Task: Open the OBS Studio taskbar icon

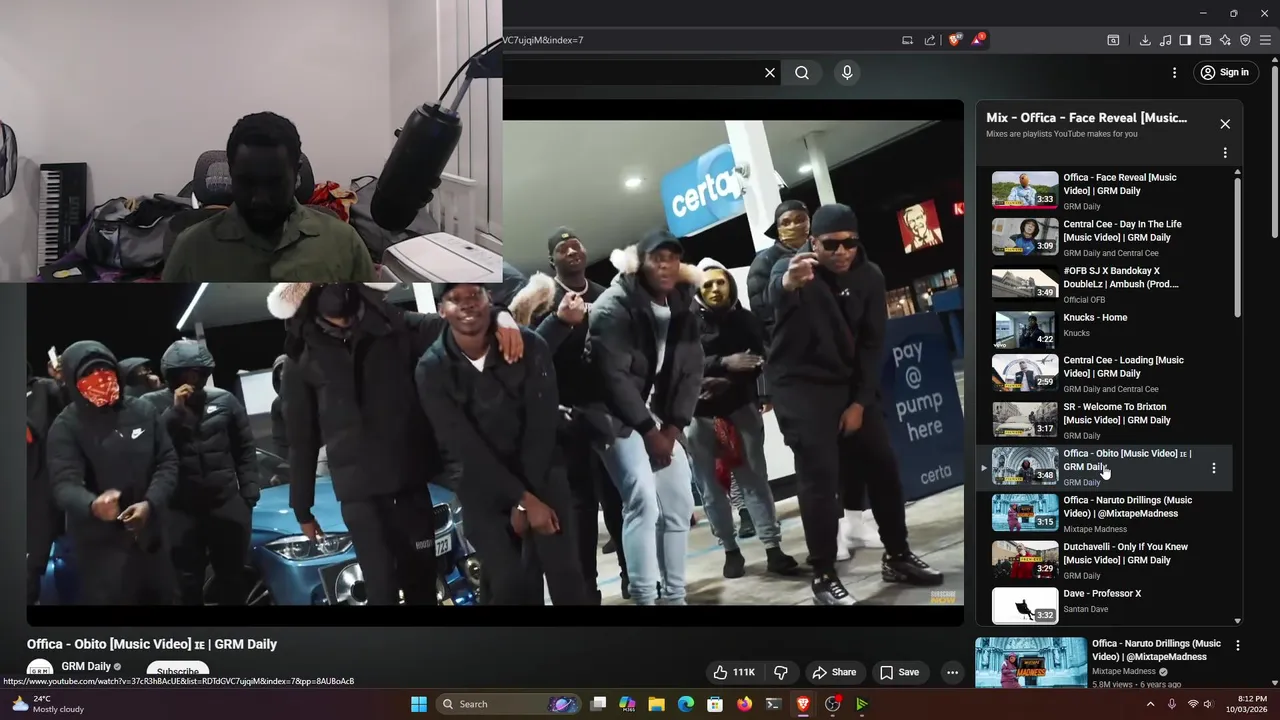Action: click(832, 704)
